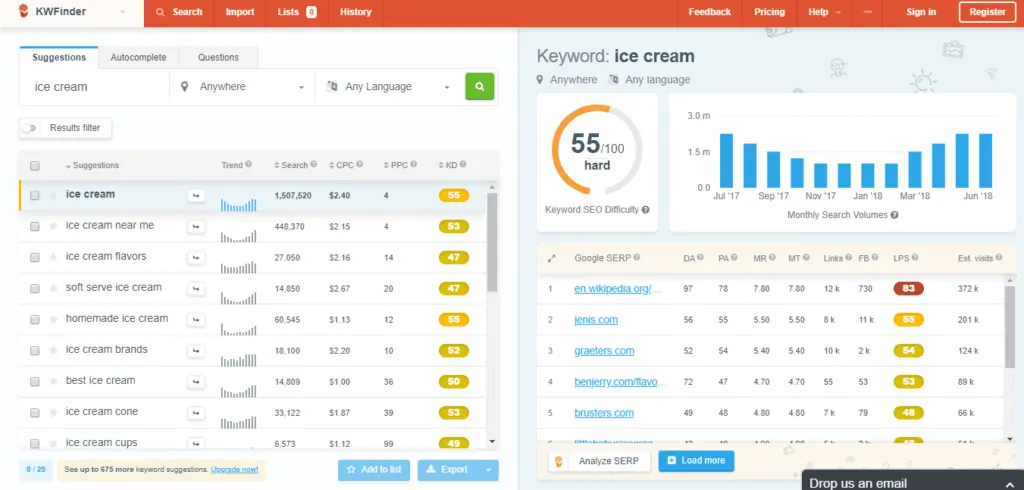Image resolution: width=1024 pixels, height=490 pixels.
Task: Click arrow icon next to 'best ice cream'
Action: (x=195, y=382)
